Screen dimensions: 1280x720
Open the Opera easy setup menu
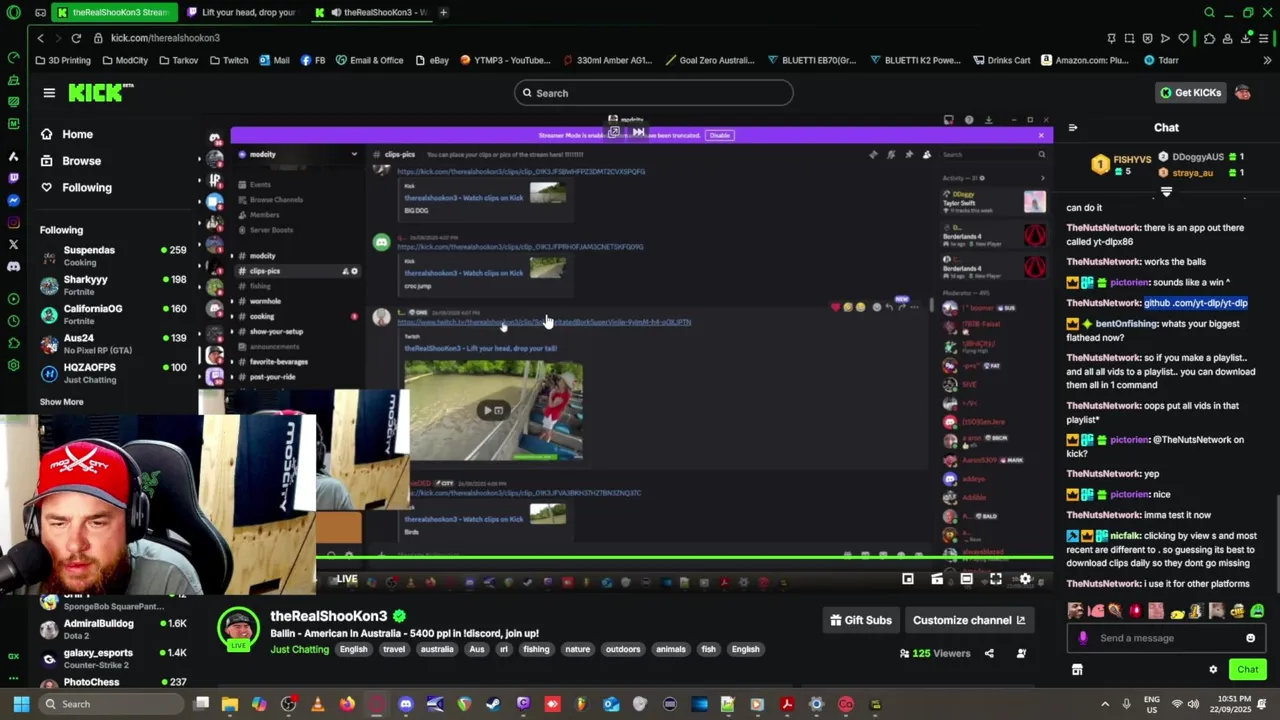(1265, 38)
